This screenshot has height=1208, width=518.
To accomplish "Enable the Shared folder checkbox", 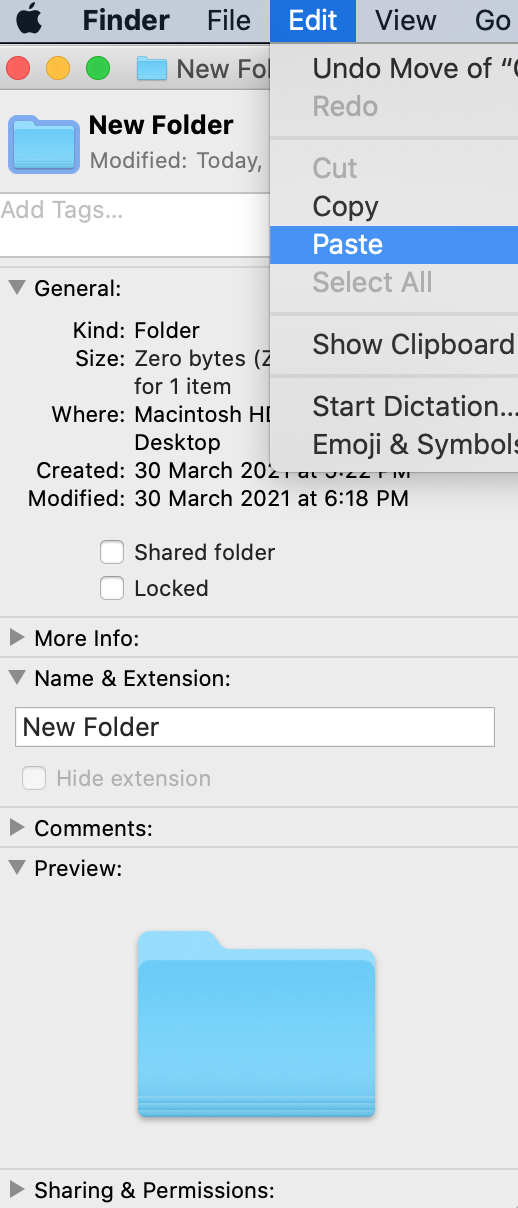I will pos(112,552).
